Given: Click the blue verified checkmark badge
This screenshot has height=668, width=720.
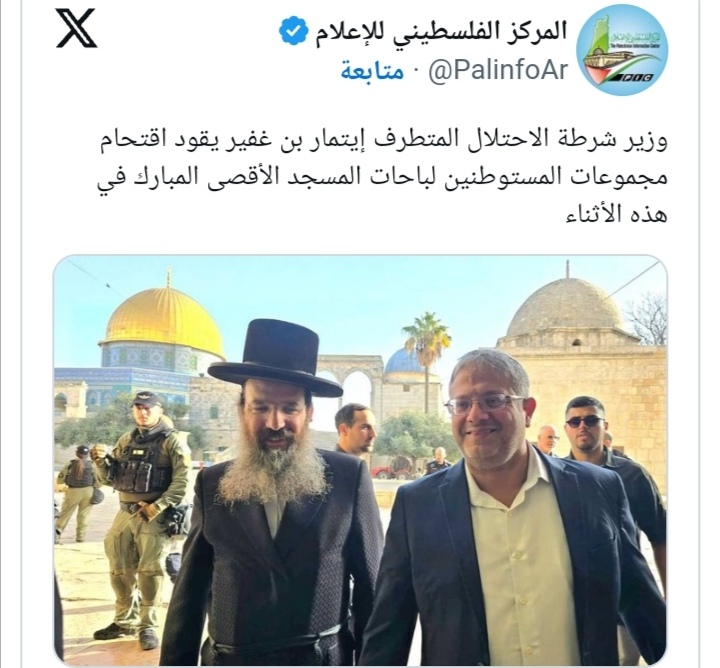Looking at the screenshot, I should point(293,30).
